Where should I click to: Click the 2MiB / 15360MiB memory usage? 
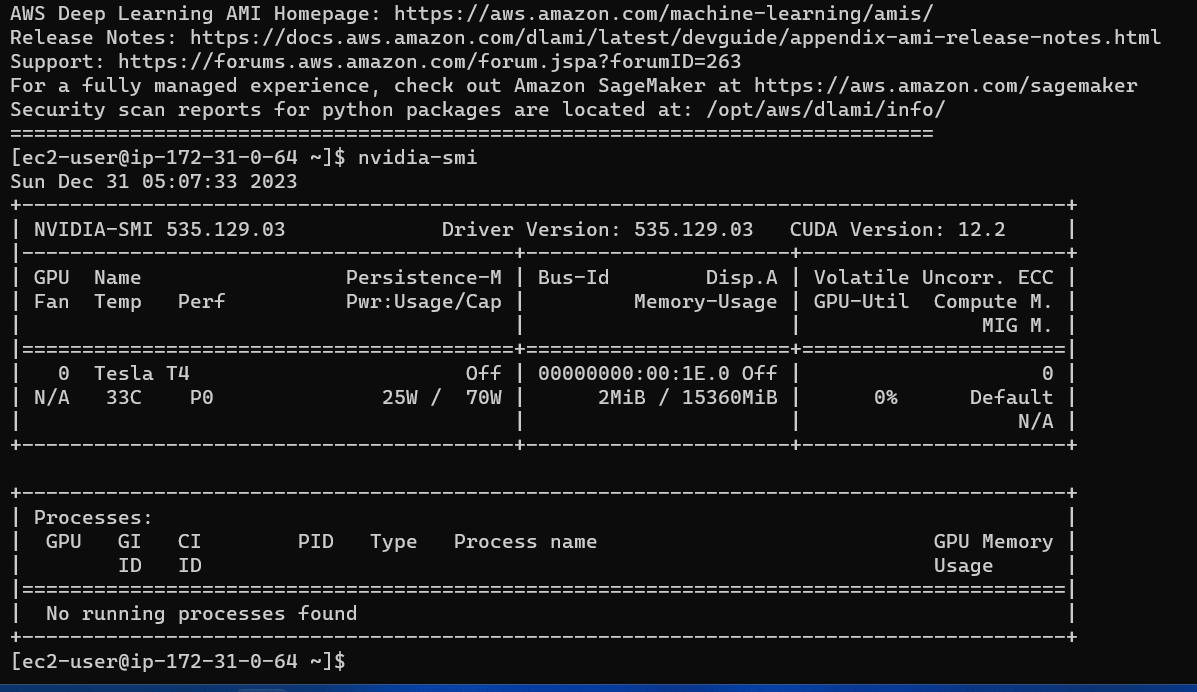(687, 397)
